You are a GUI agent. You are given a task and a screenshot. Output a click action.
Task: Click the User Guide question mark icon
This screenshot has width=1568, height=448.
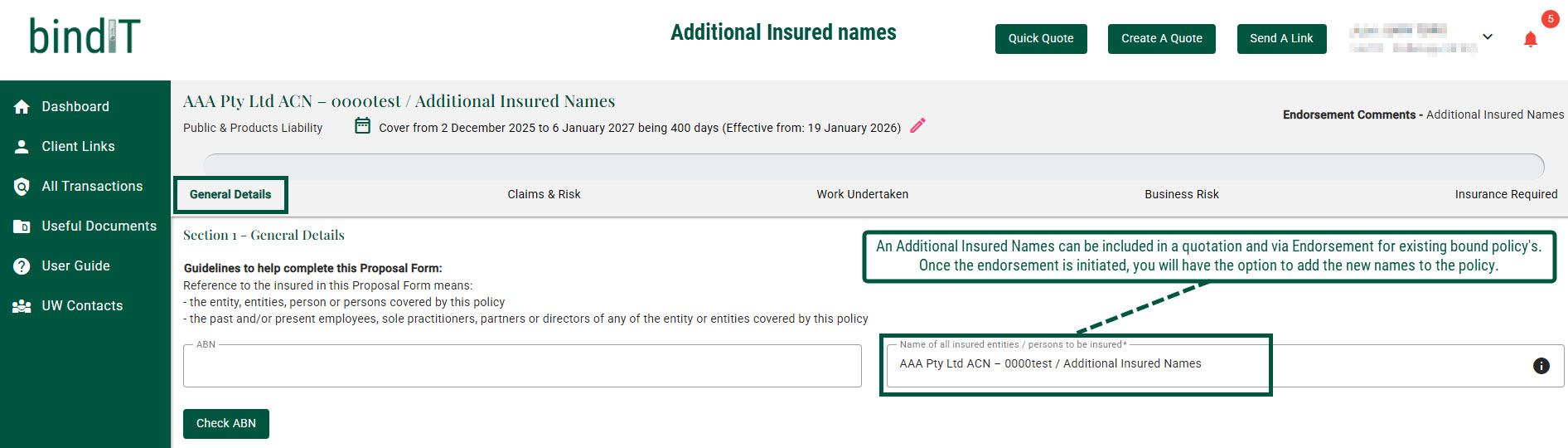click(22, 266)
